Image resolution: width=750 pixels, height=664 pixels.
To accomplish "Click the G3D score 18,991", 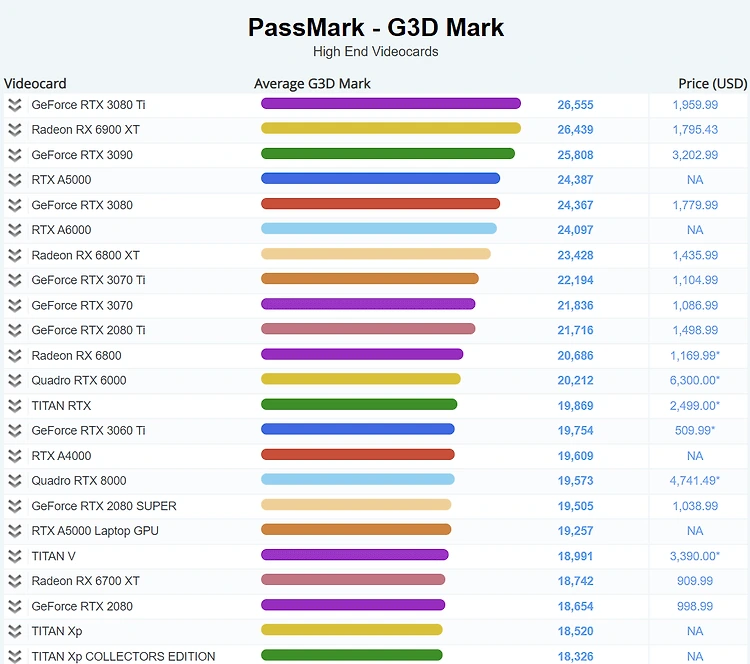I will pos(575,556).
